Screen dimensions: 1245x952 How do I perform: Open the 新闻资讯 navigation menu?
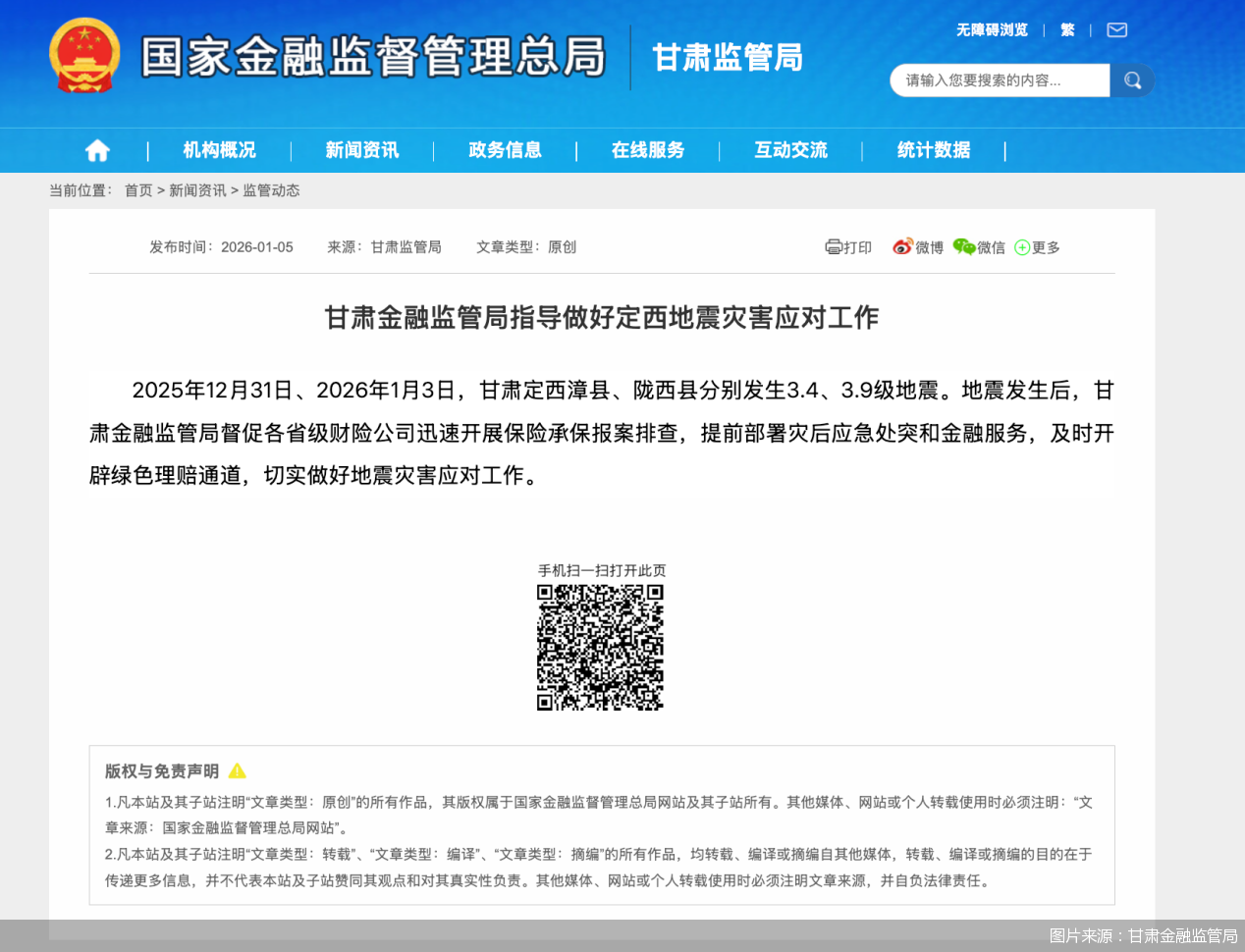[x=362, y=149]
